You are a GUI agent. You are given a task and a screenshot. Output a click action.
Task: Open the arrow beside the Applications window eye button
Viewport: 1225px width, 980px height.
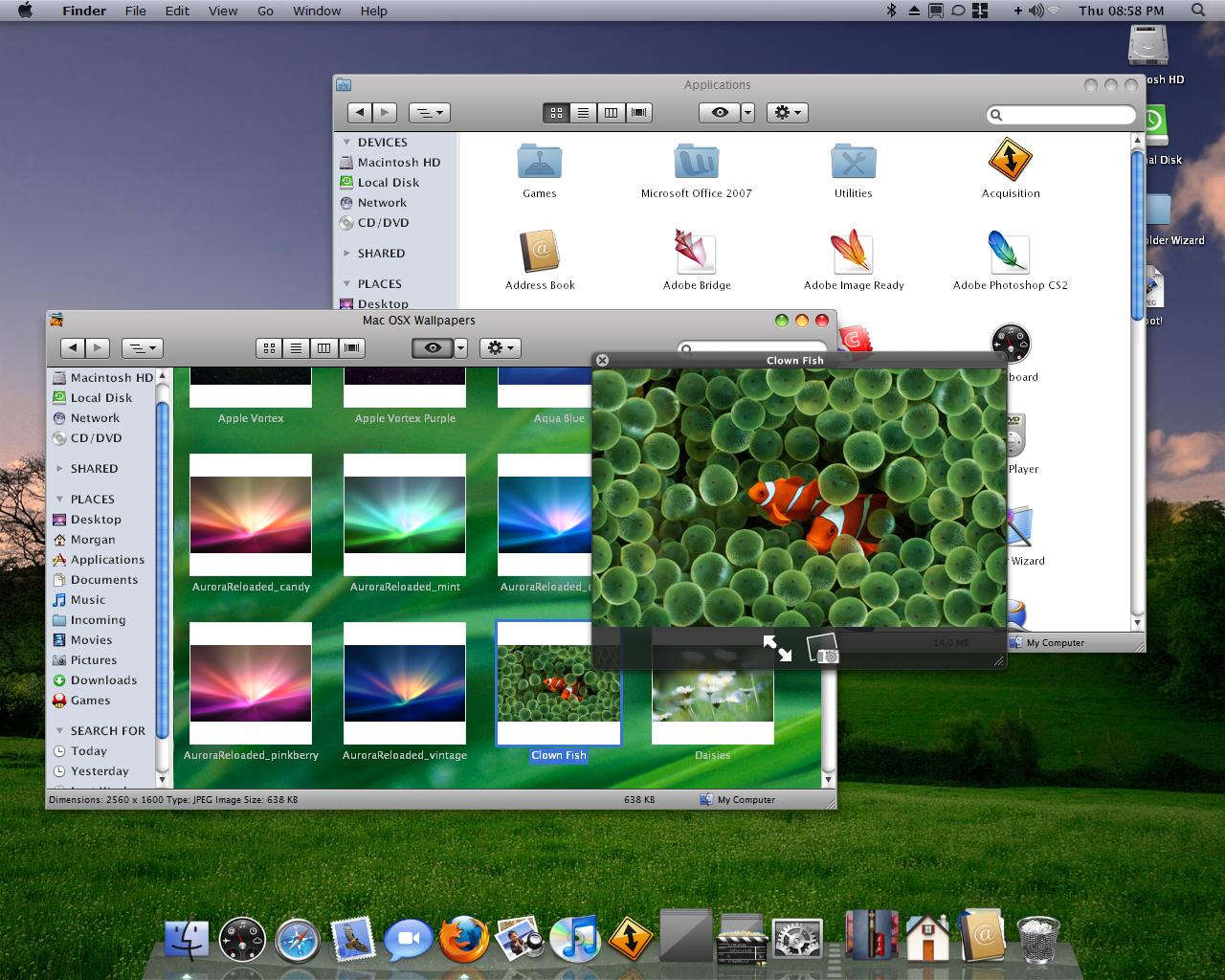[x=748, y=113]
